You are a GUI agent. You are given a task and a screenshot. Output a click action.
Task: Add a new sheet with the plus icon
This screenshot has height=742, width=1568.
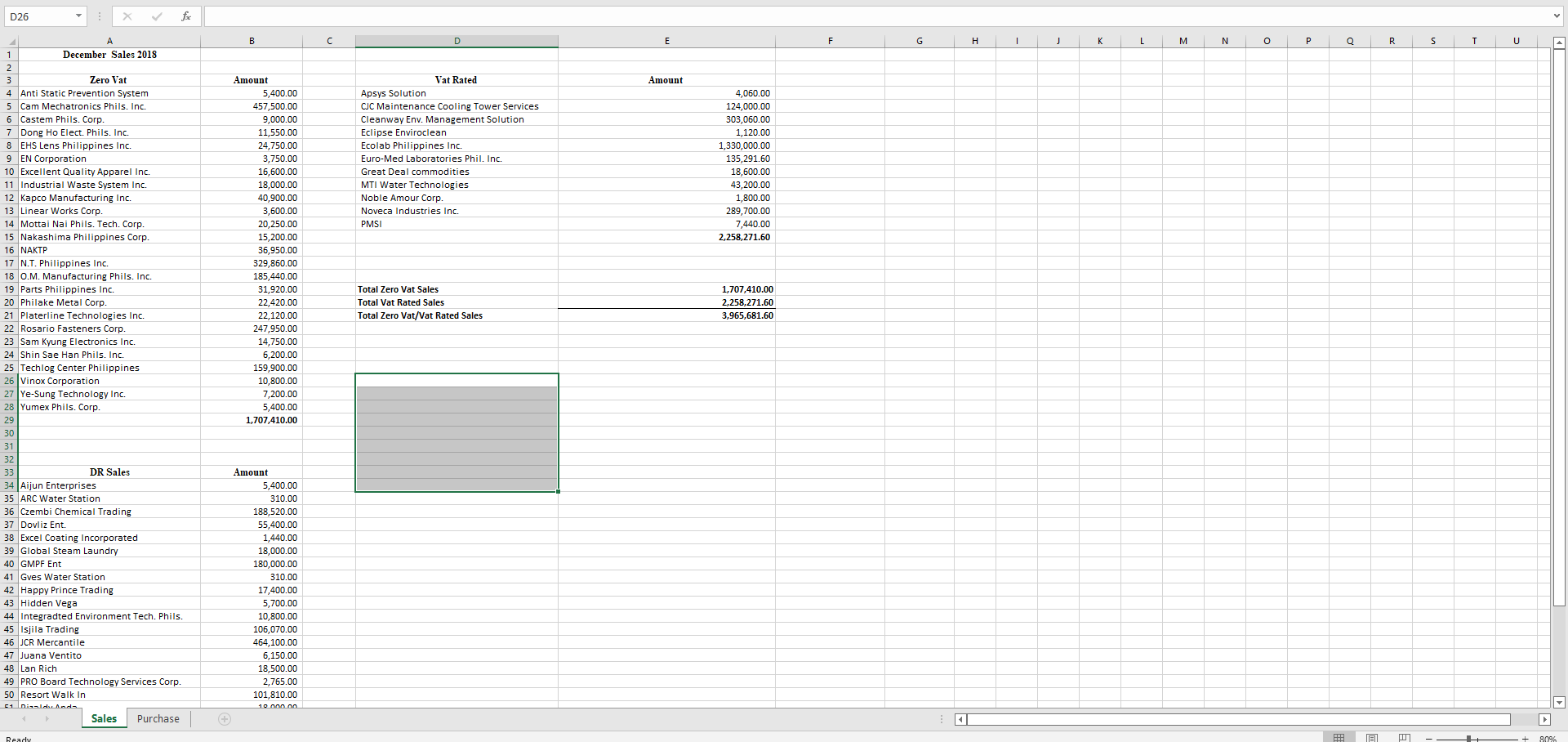pos(225,719)
